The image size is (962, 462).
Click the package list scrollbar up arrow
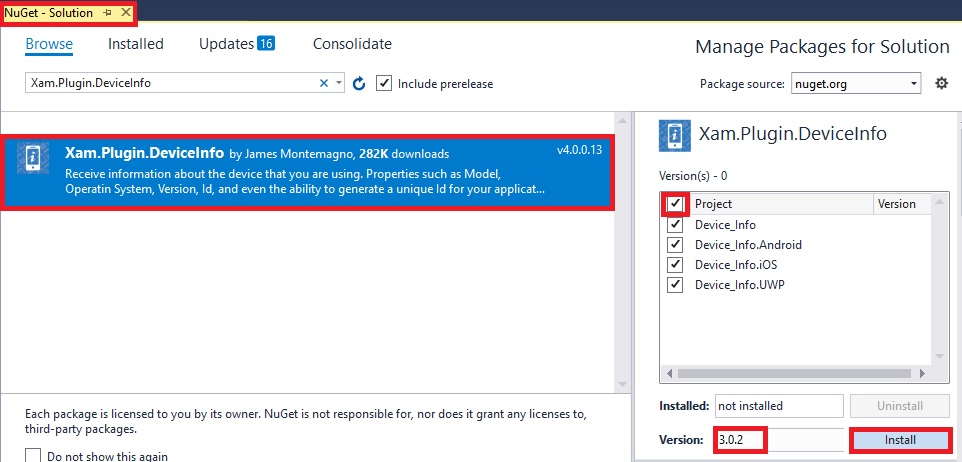(x=622, y=121)
